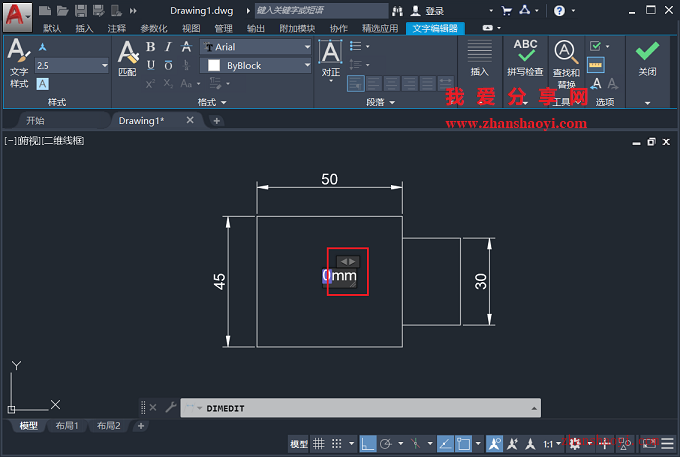Click in the keyword search field
Viewport: 680px width, 457px height.
point(321,10)
